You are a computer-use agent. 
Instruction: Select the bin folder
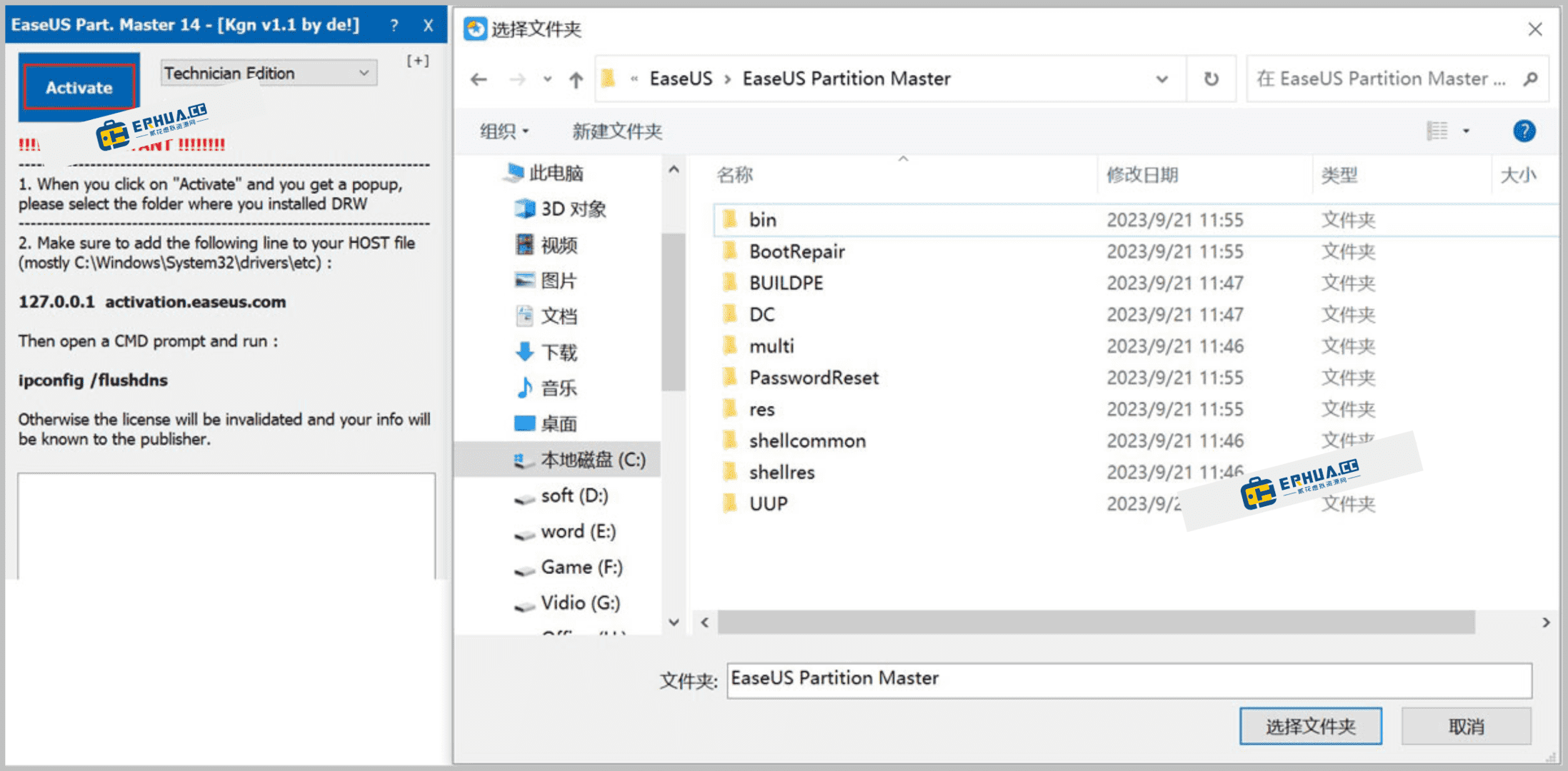[1136, 220]
